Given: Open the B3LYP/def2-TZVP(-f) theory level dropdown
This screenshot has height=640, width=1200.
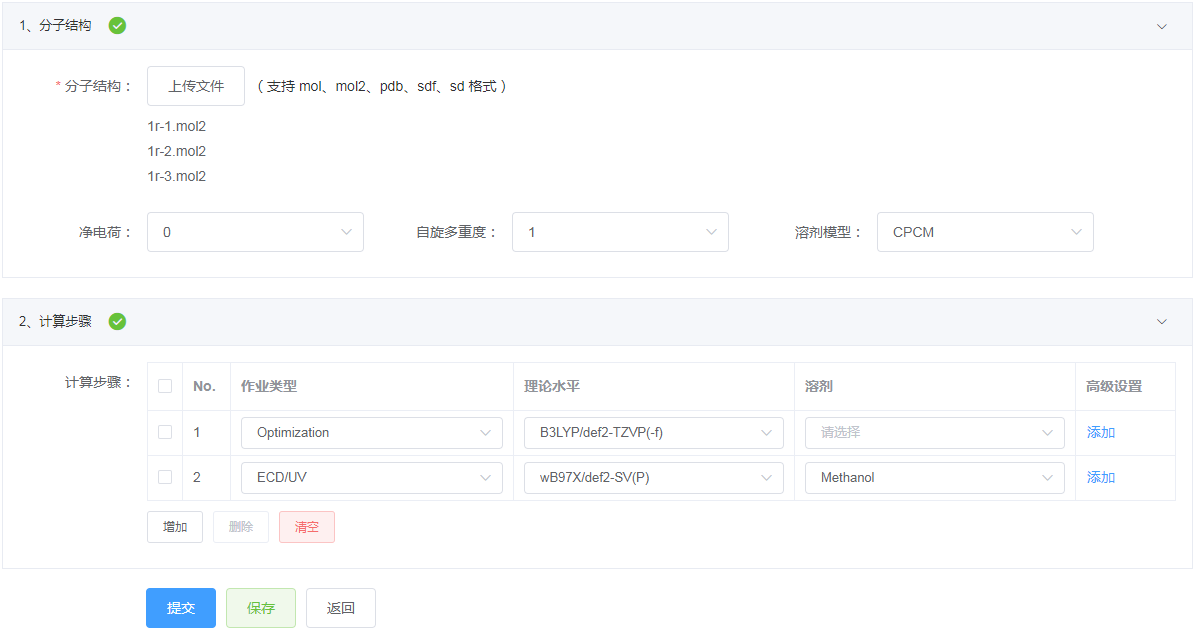Looking at the screenshot, I should point(654,433).
